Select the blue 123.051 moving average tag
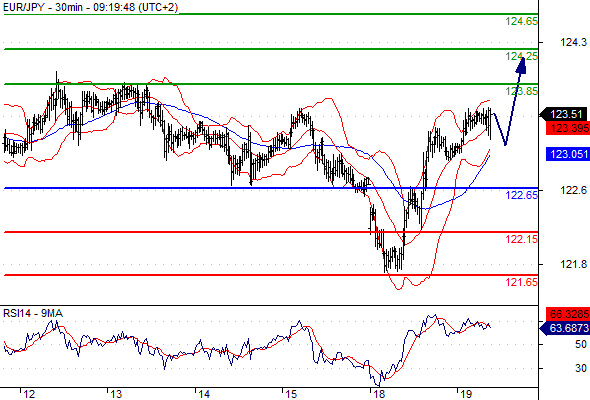Viewport: 590px width, 400px height. [568, 154]
